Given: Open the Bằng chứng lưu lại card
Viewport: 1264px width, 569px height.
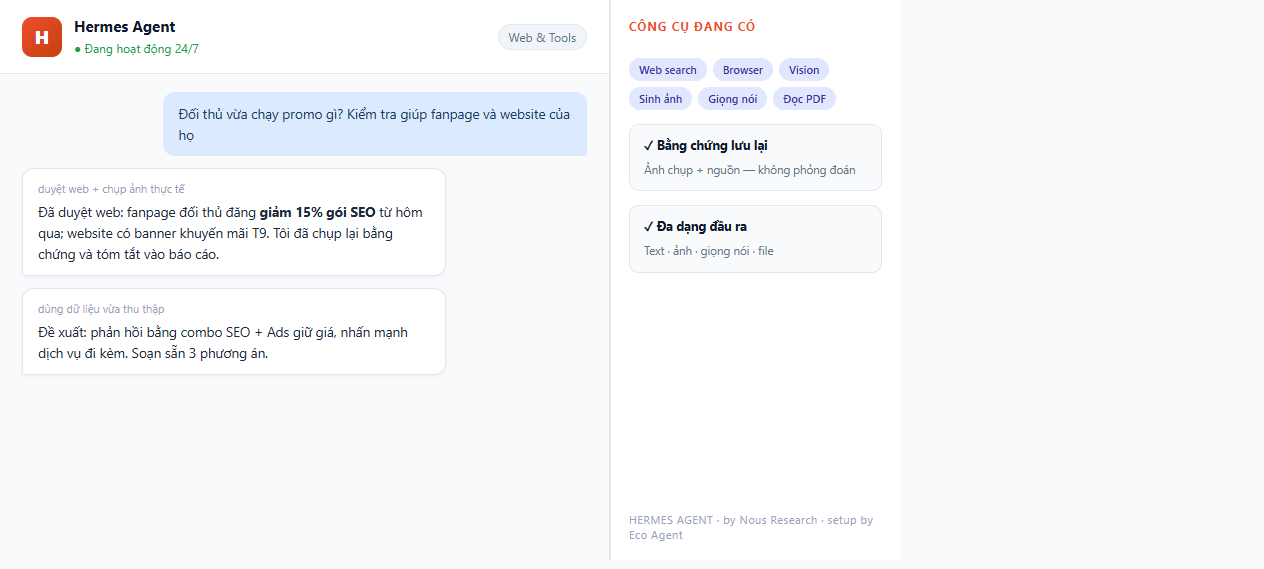Looking at the screenshot, I should pos(755,157).
